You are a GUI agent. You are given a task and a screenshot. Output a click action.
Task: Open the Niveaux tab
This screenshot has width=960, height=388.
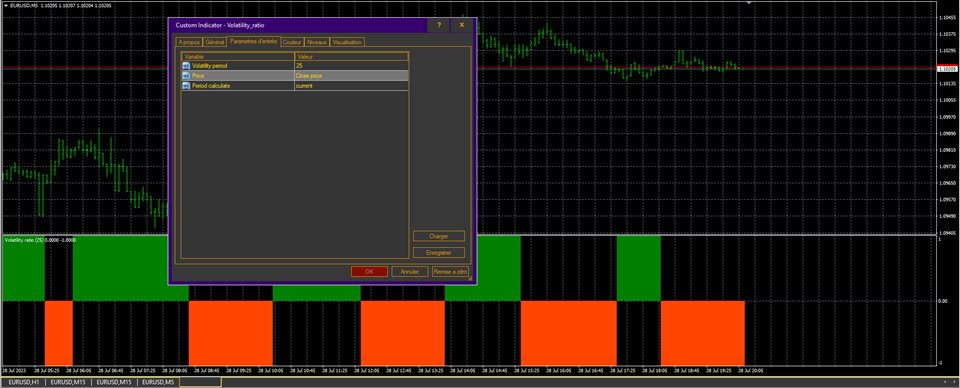(x=317, y=42)
